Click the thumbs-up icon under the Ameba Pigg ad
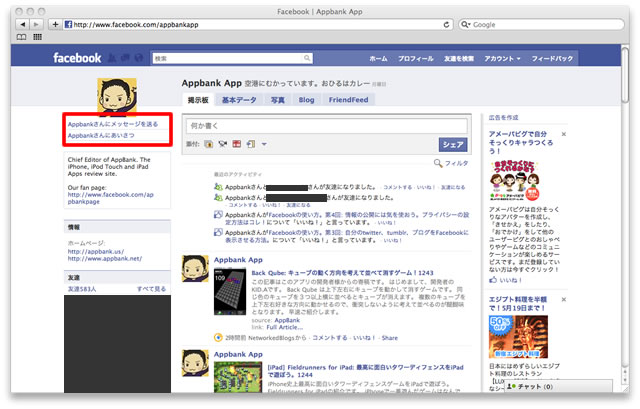Image resolution: width=640 pixels, height=409 pixels. coord(493,280)
